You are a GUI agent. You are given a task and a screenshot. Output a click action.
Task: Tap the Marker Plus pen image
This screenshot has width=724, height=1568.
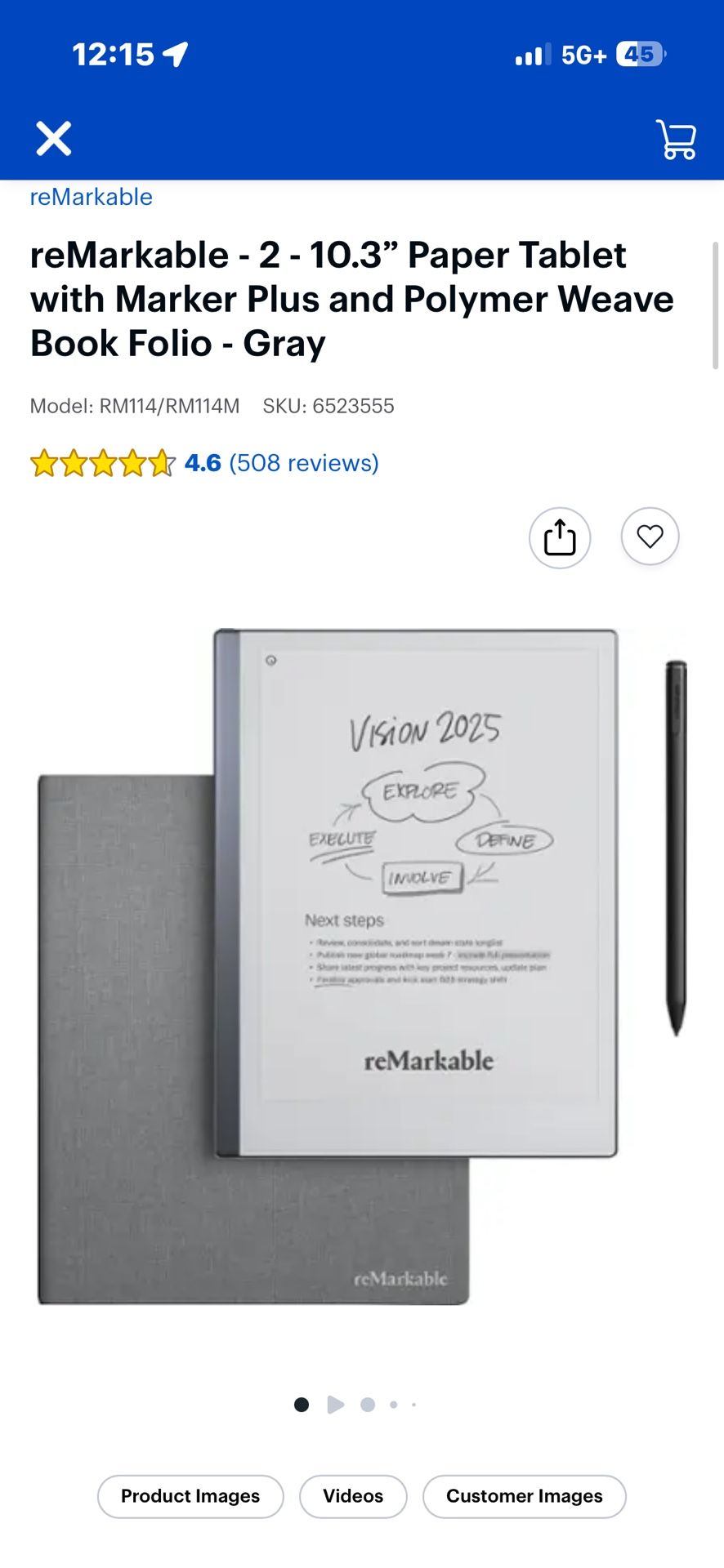676,848
